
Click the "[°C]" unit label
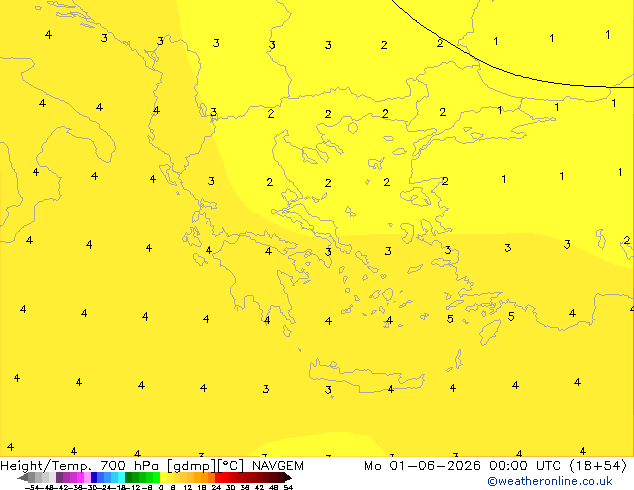pos(231,466)
